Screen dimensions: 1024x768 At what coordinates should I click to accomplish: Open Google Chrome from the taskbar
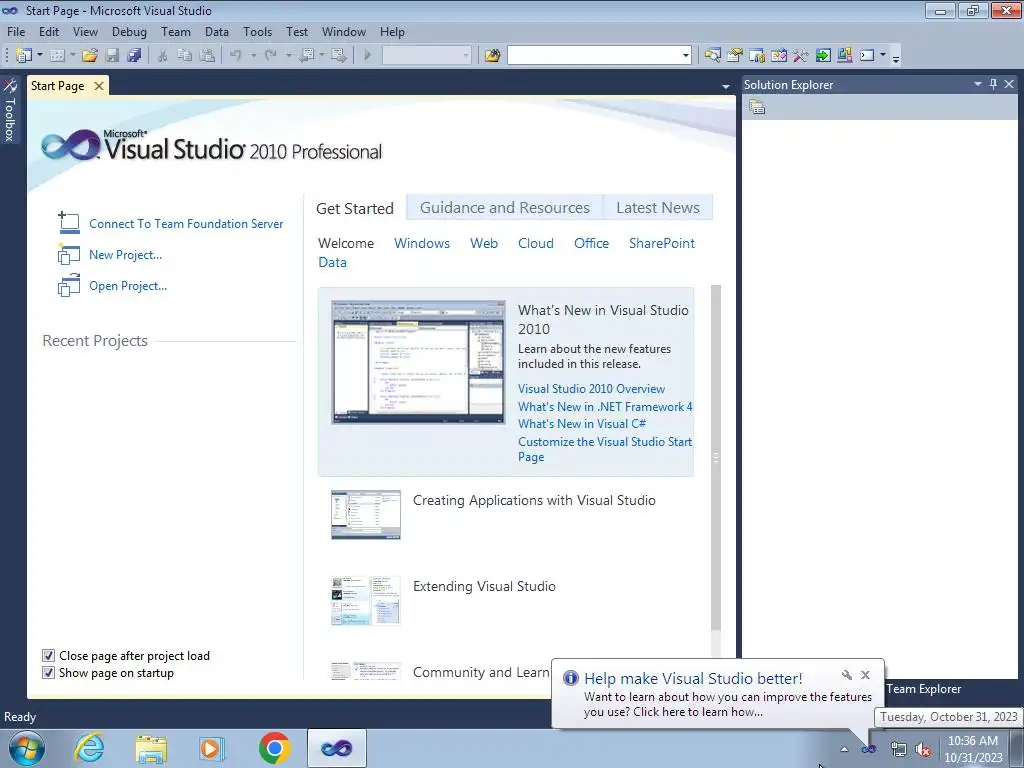pos(274,748)
